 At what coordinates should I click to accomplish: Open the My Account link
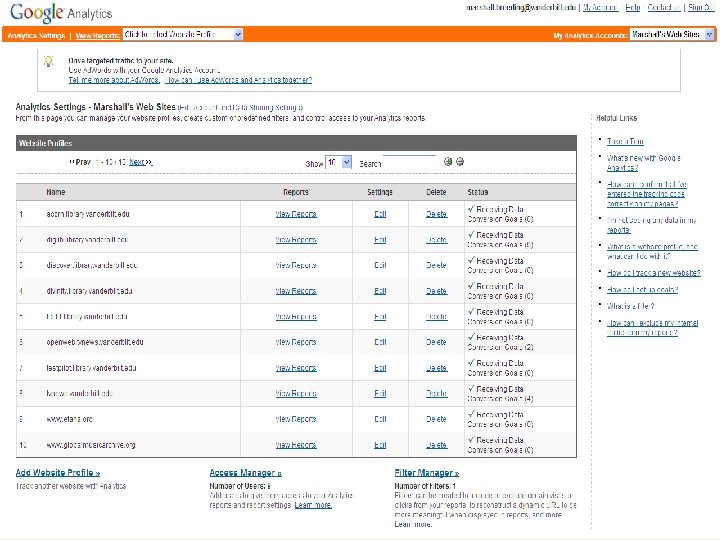point(601,7)
